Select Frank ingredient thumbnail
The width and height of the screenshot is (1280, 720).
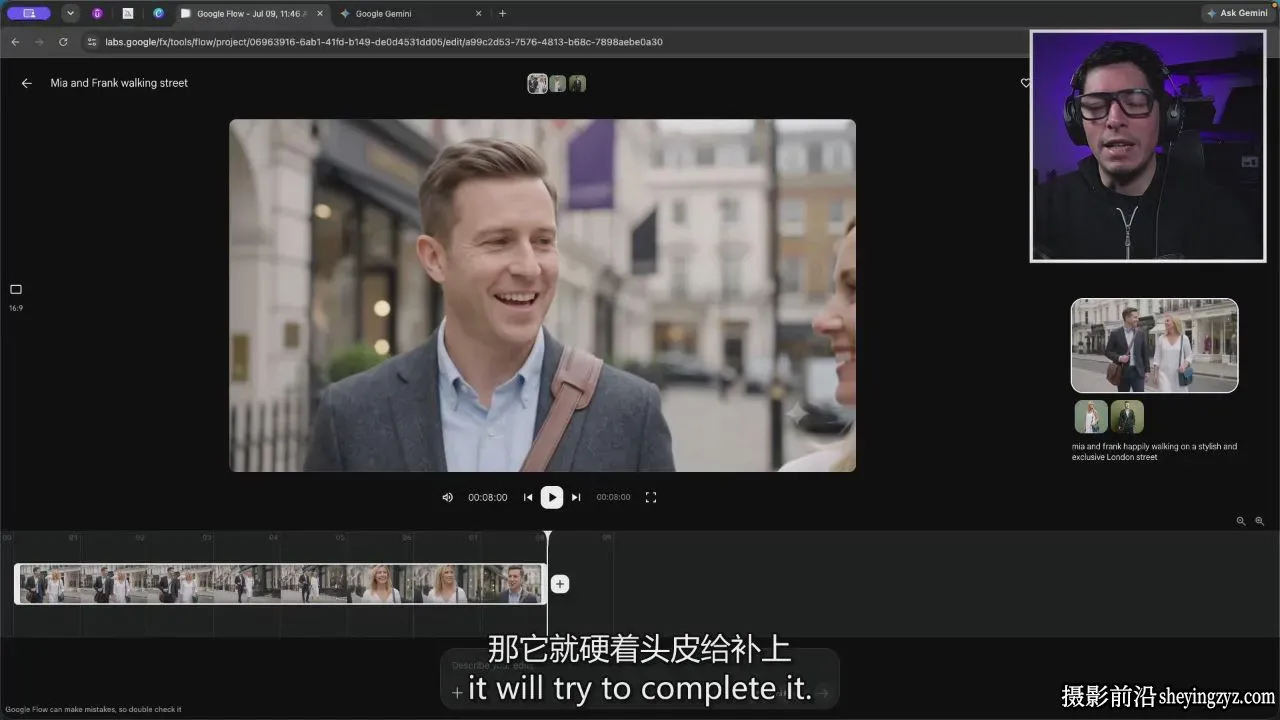(1127, 417)
